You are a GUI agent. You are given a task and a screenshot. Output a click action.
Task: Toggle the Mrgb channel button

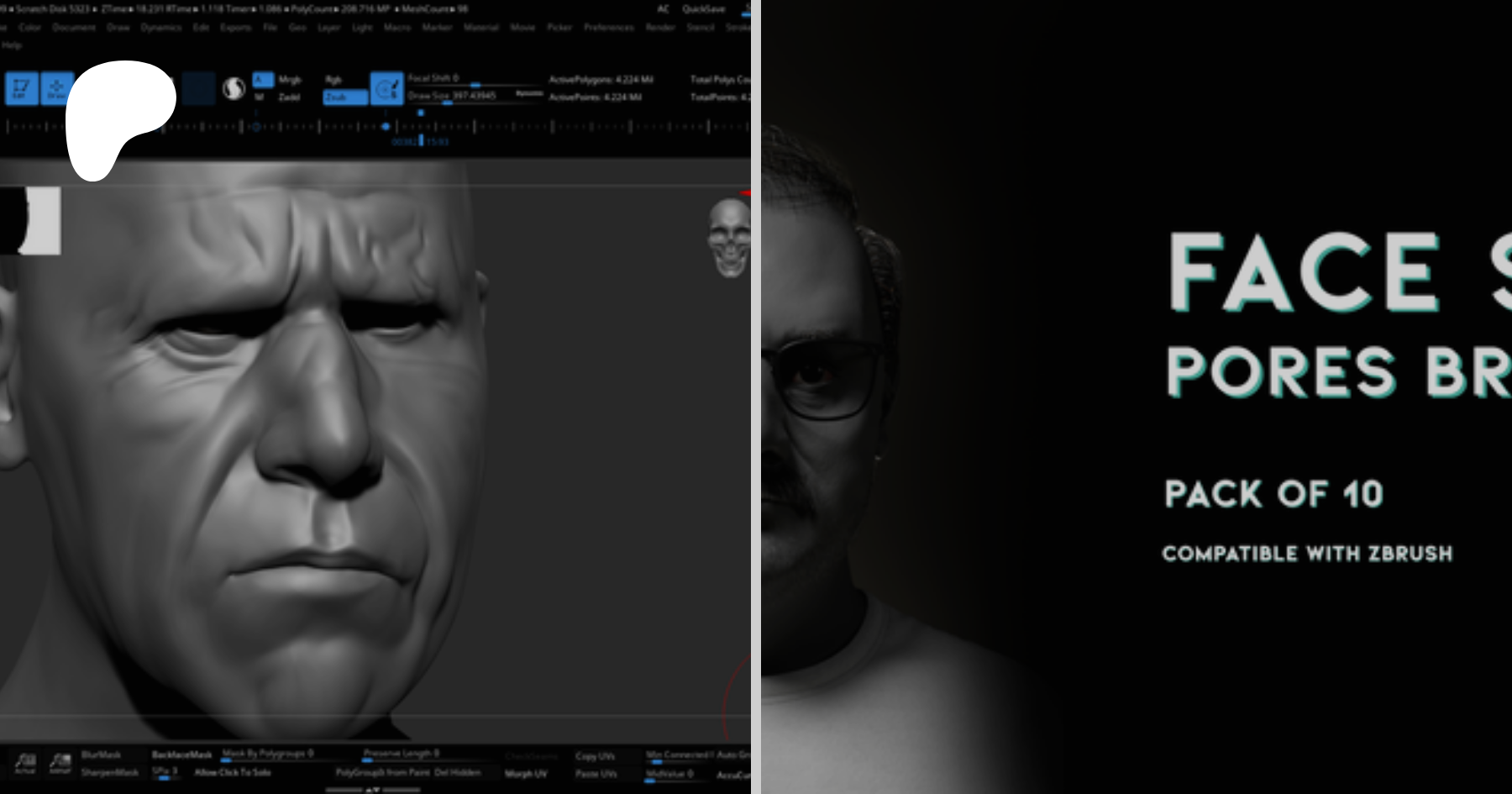tap(290, 80)
